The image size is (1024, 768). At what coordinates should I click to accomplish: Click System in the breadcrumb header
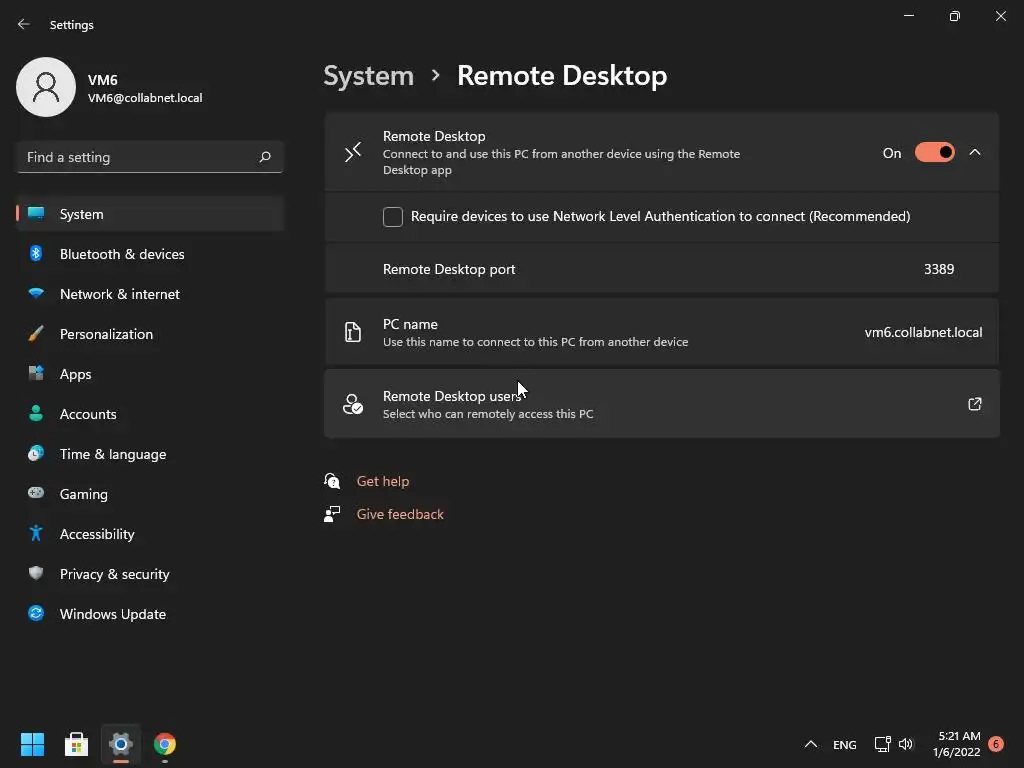tap(368, 76)
